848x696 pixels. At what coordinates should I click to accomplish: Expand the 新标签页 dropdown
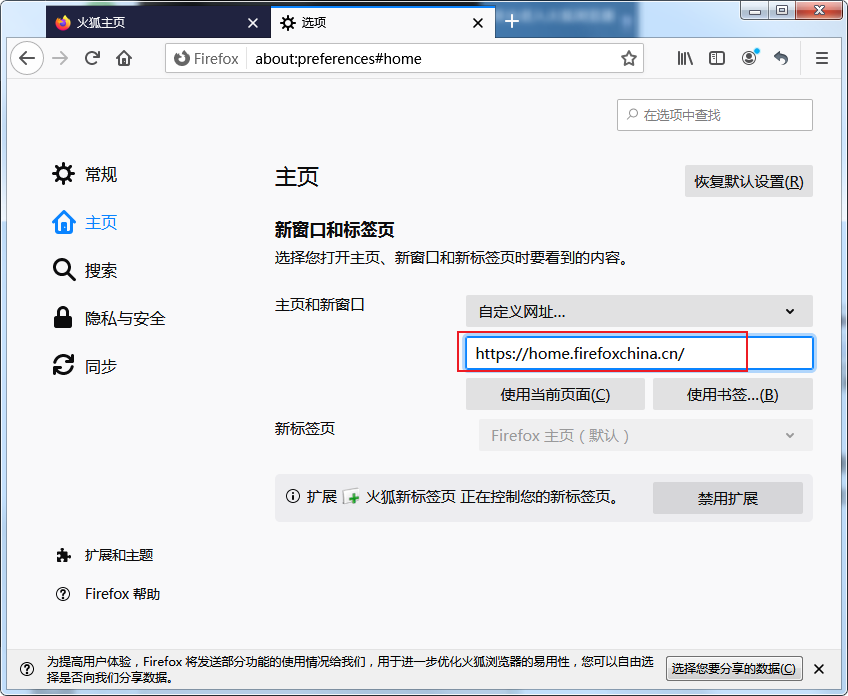[x=644, y=435]
